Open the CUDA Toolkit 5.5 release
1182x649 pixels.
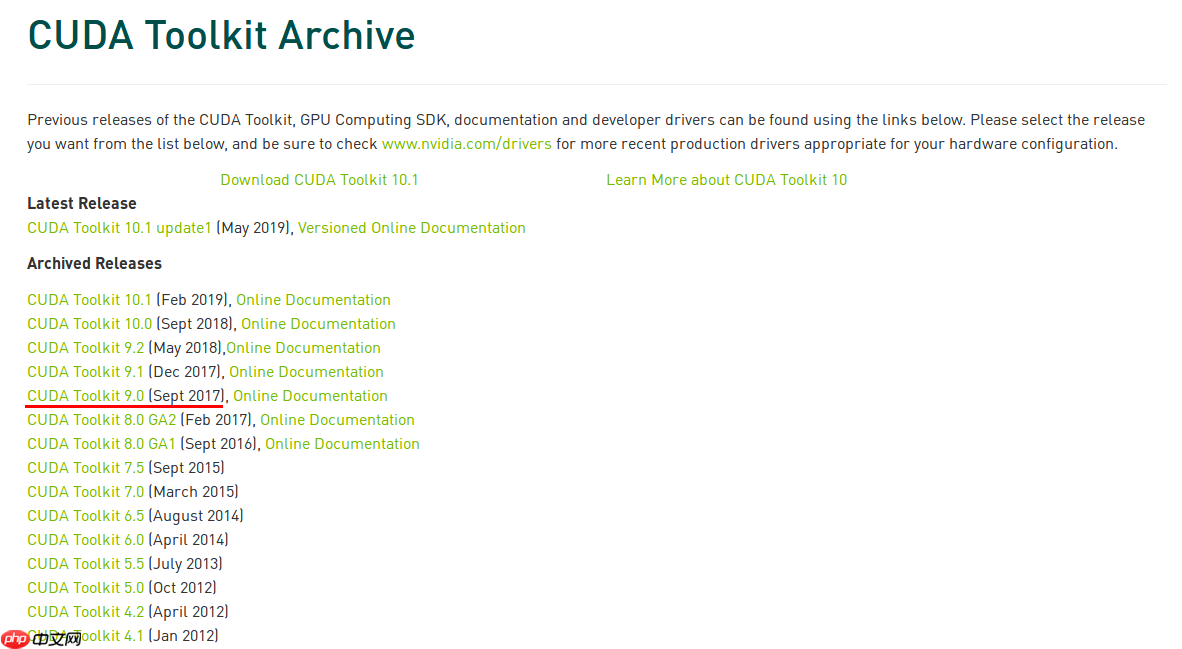click(85, 564)
